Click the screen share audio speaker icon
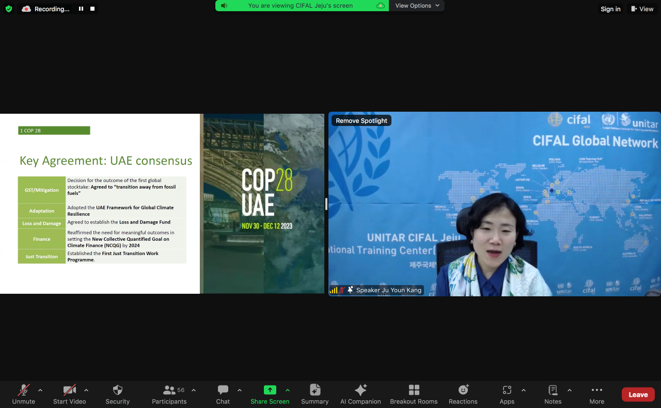The height and width of the screenshot is (408, 661). tap(224, 5)
